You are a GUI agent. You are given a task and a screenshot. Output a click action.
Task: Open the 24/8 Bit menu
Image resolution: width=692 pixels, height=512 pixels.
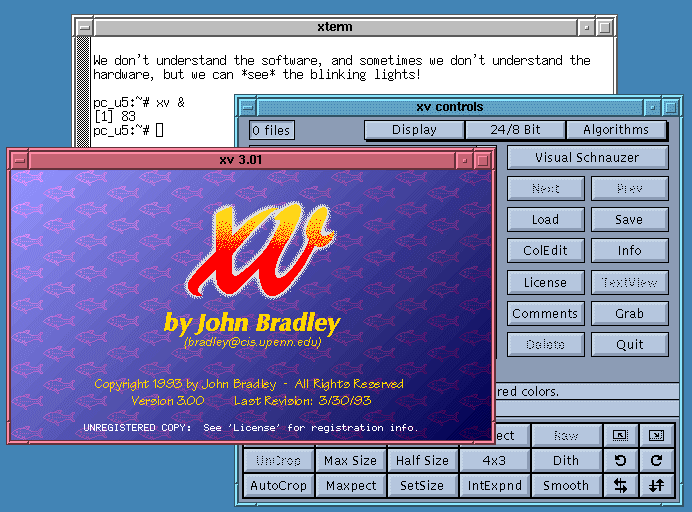(x=515, y=130)
